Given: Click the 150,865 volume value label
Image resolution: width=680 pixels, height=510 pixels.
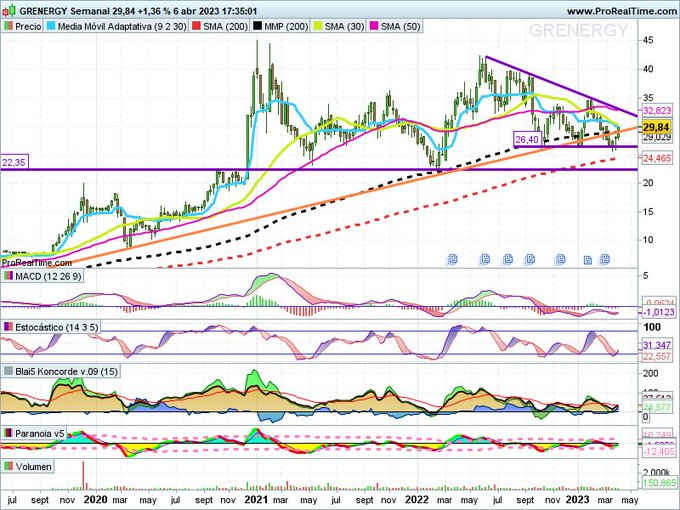Looking at the screenshot, I should 658,483.
